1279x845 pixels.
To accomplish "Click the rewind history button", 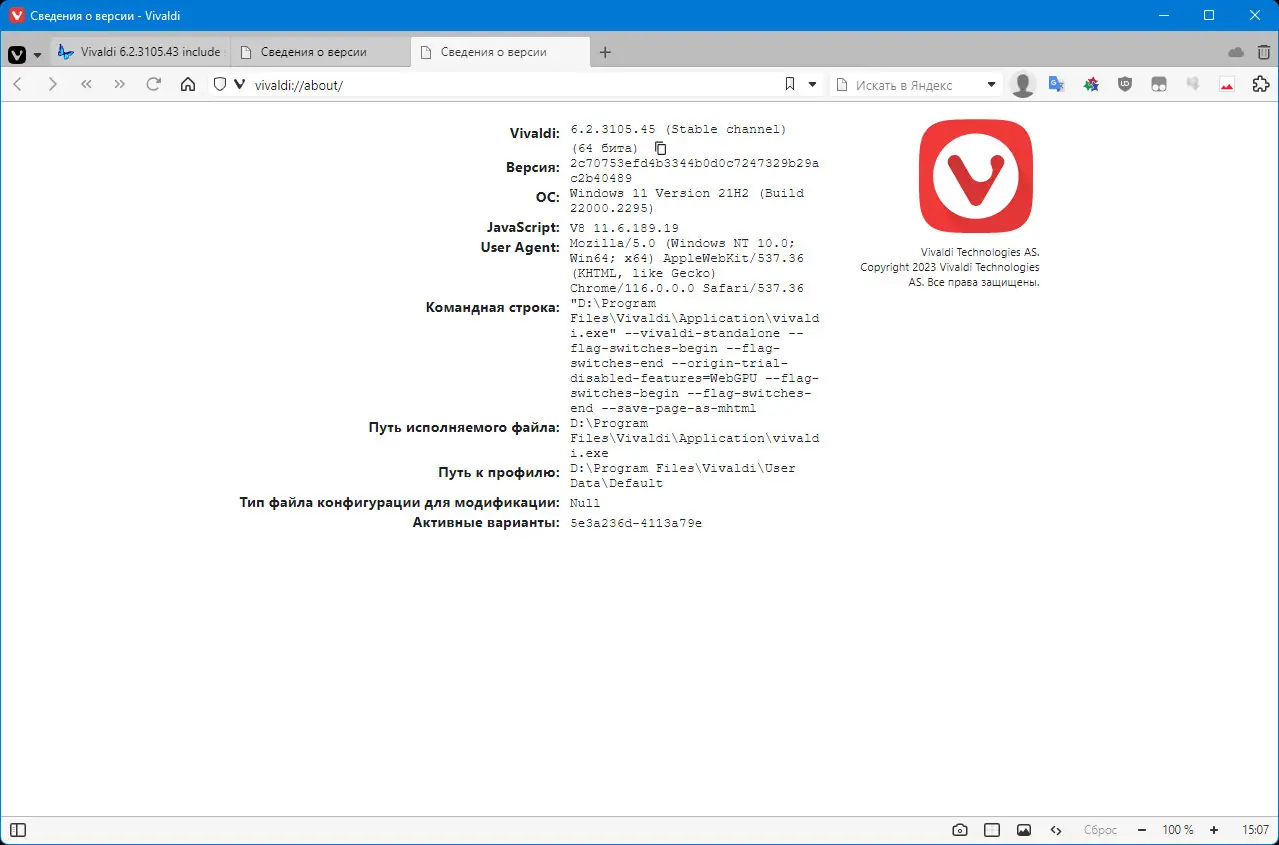I will [86, 85].
